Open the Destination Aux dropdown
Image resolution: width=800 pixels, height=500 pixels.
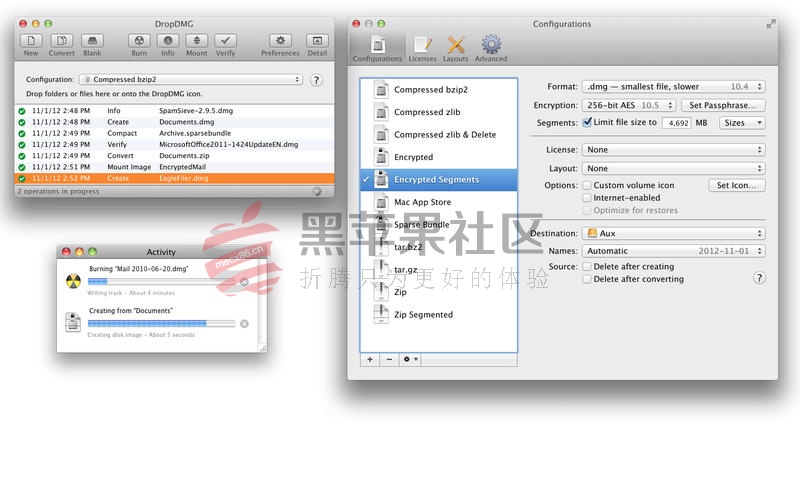(x=673, y=233)
